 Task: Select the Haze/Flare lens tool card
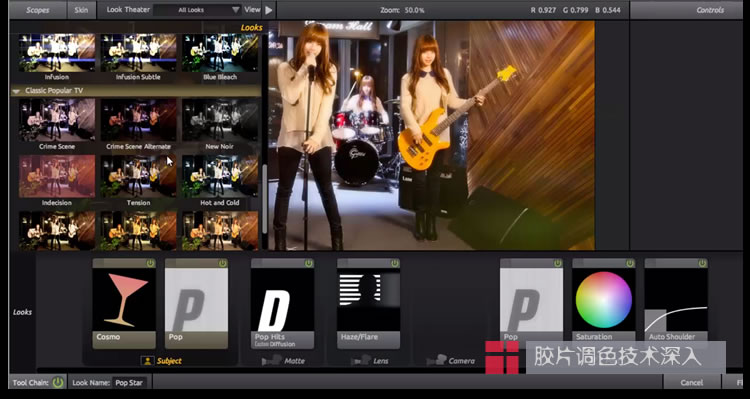[368, 304]
